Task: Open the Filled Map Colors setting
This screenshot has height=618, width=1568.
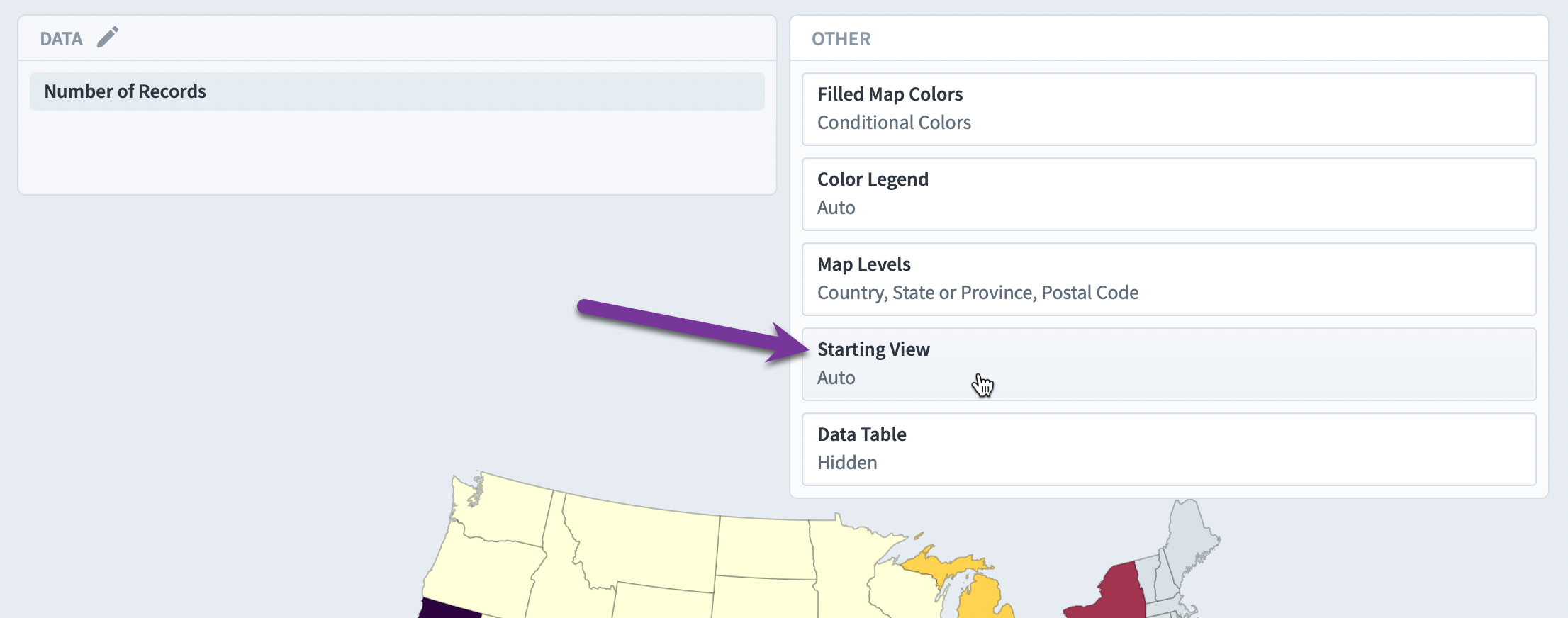Action: point(1169,109)
